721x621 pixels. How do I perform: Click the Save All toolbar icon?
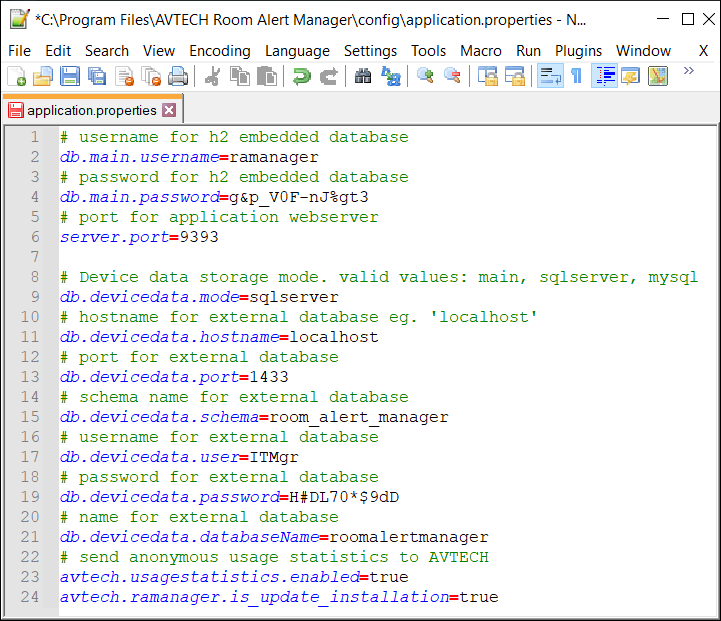(97, 76)
